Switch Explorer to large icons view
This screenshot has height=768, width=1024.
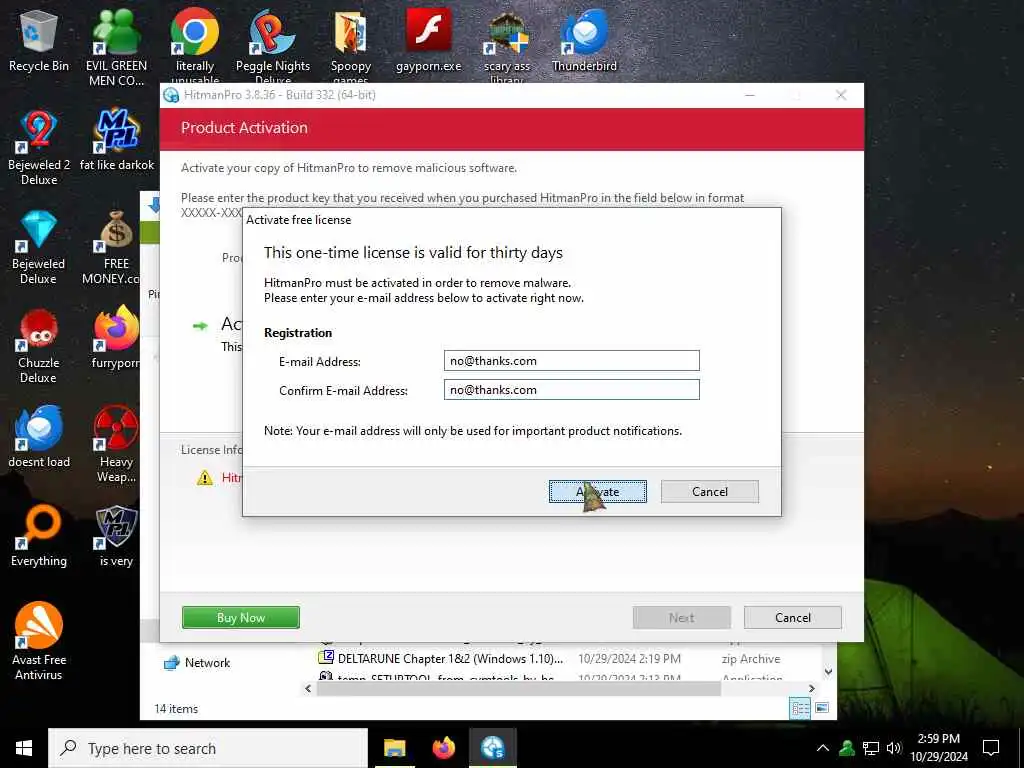point(822,708)
